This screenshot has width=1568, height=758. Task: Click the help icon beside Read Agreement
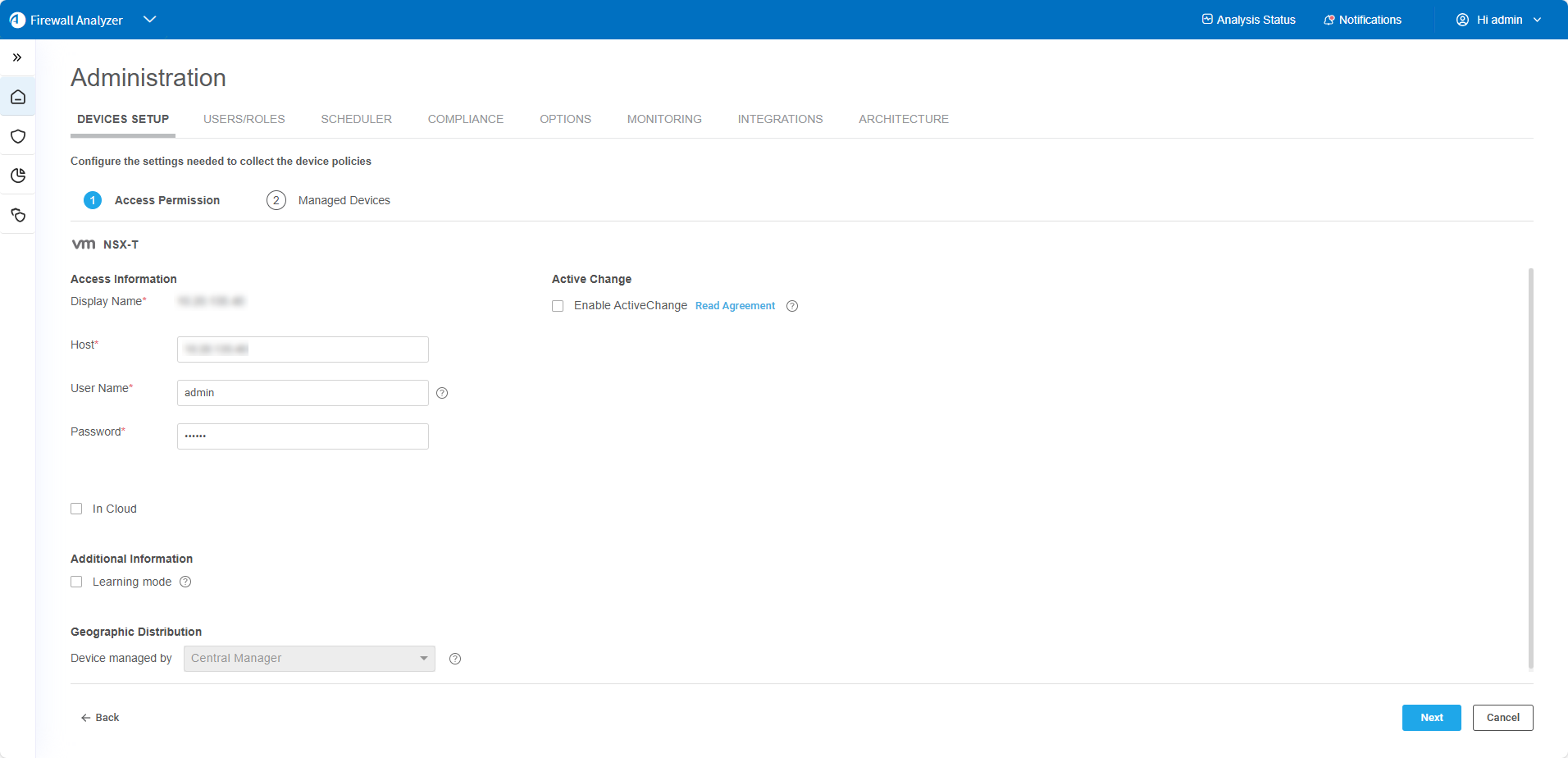(792, 306)
